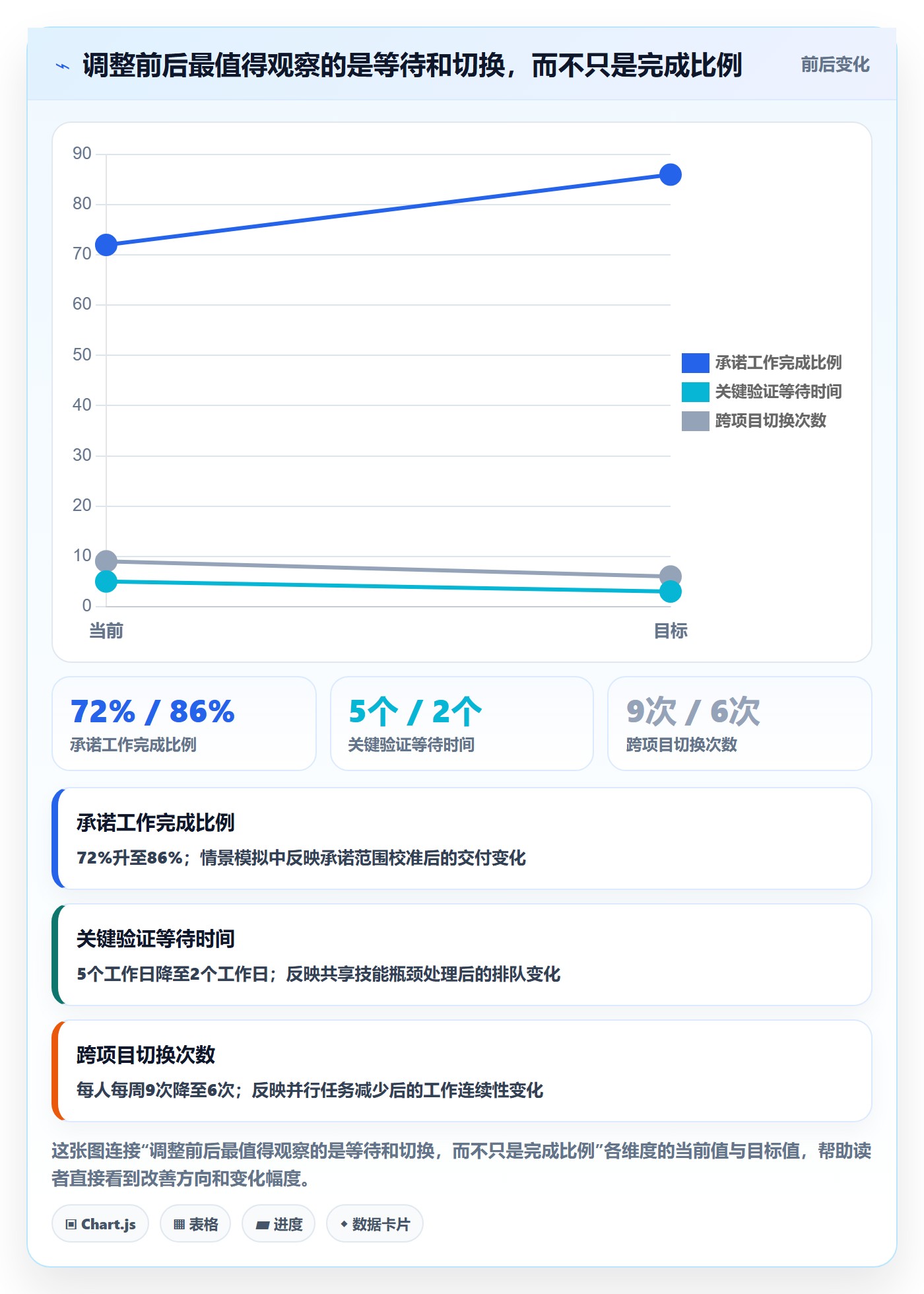
Task: Toggle the cyan 关键验证等待时间 legend swatch
Action: coord(695,392)
